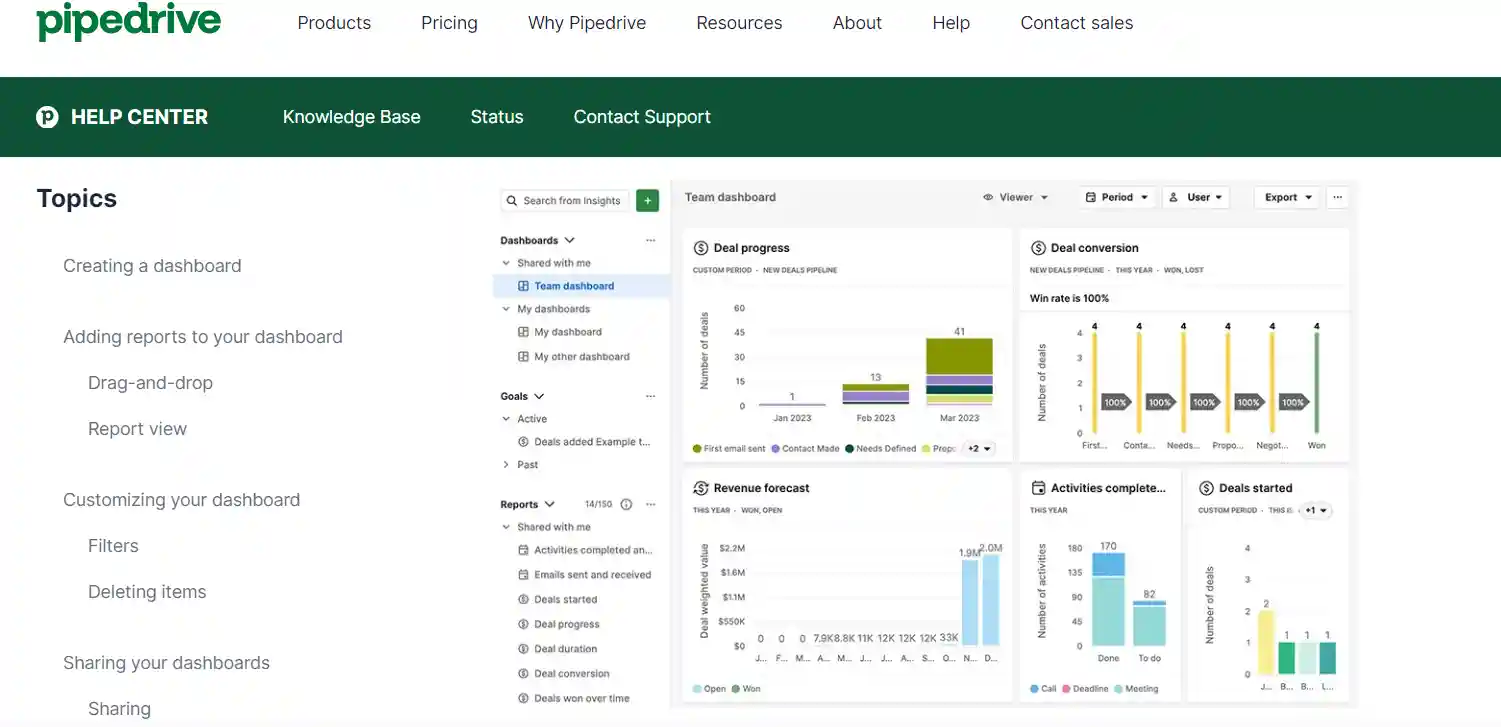This screenshot has width=1501, height=727.
Task: Click the Search from Insights field
Action: tap(565, 201)
